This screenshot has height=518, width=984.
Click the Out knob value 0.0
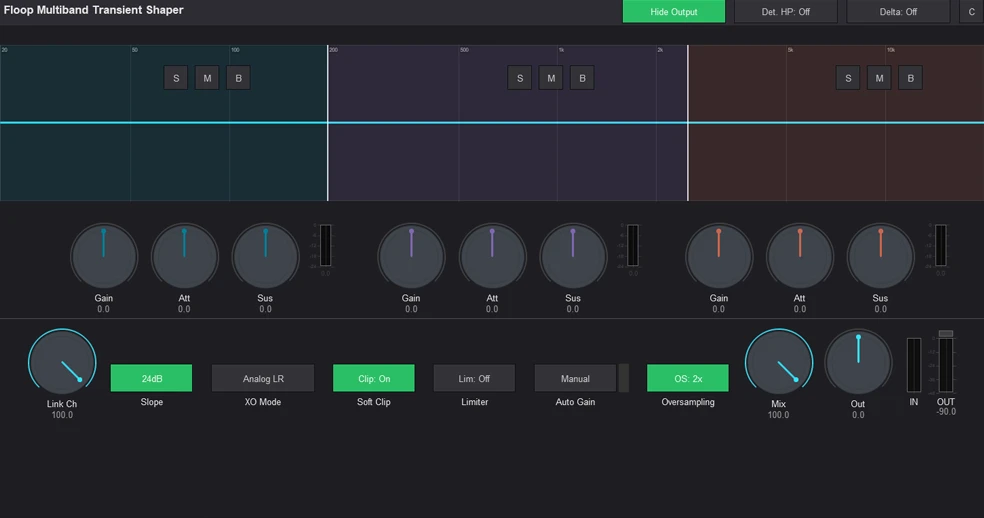[x=858, y=415]
